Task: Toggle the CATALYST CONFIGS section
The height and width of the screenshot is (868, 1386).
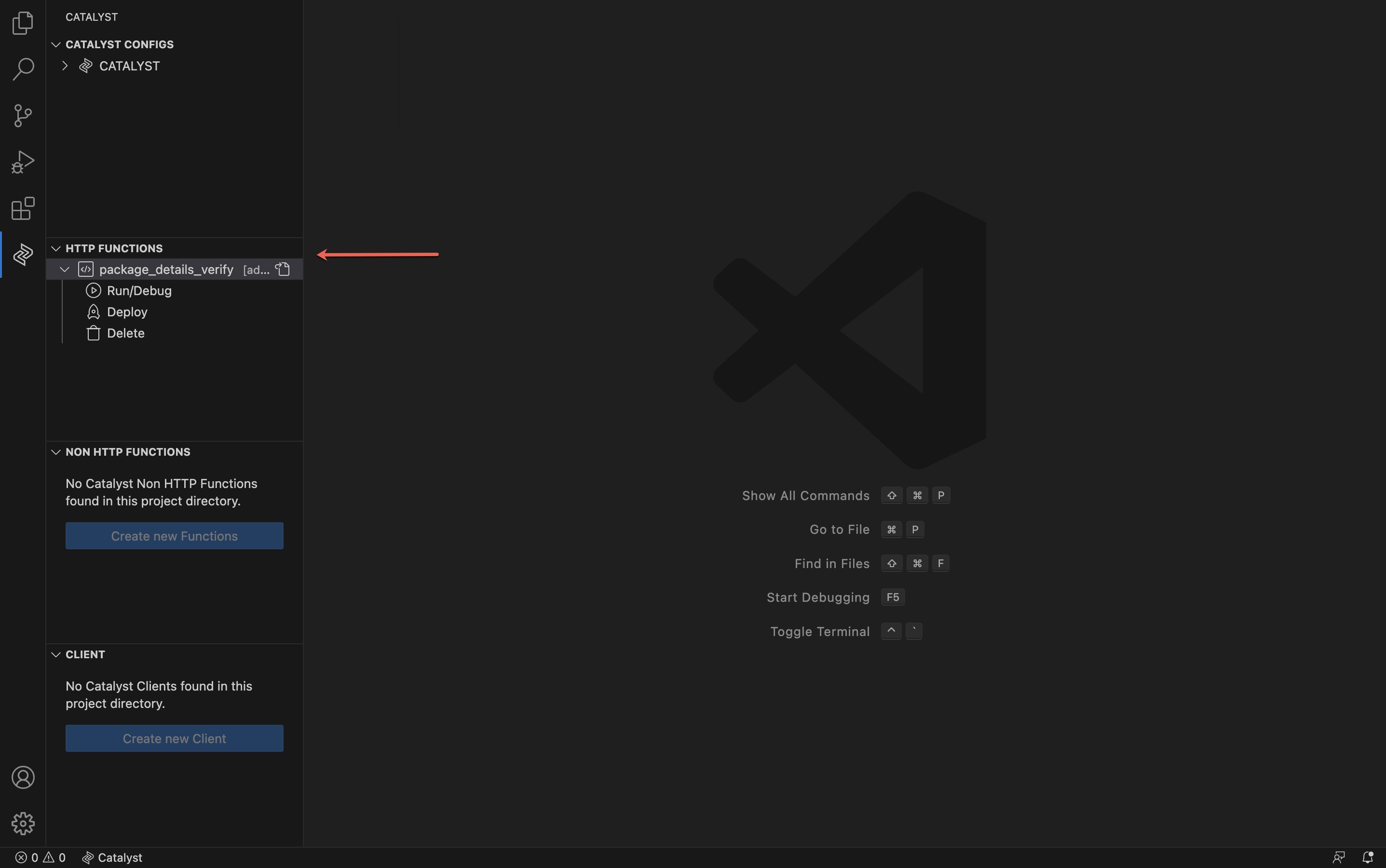Action: [56, 44]
